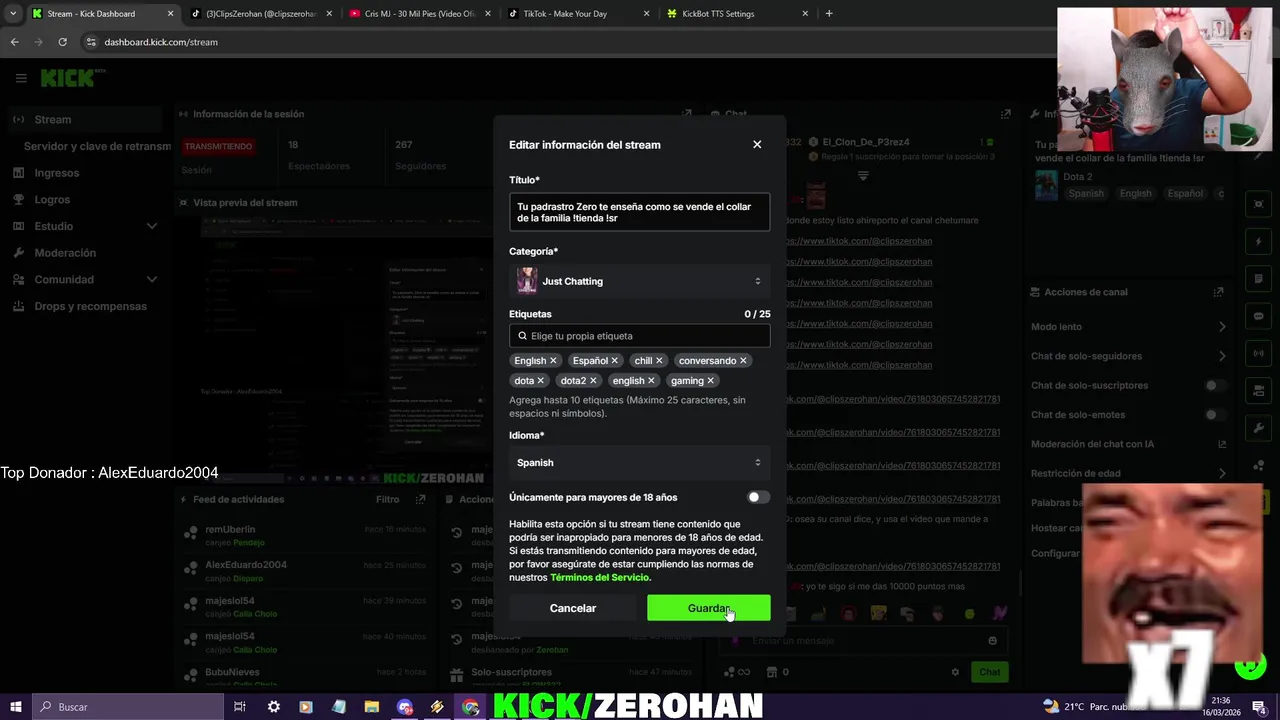1280x720 pixels.
Task: Switch to Cris MJ YouTube tab
Action: [418, 14]
